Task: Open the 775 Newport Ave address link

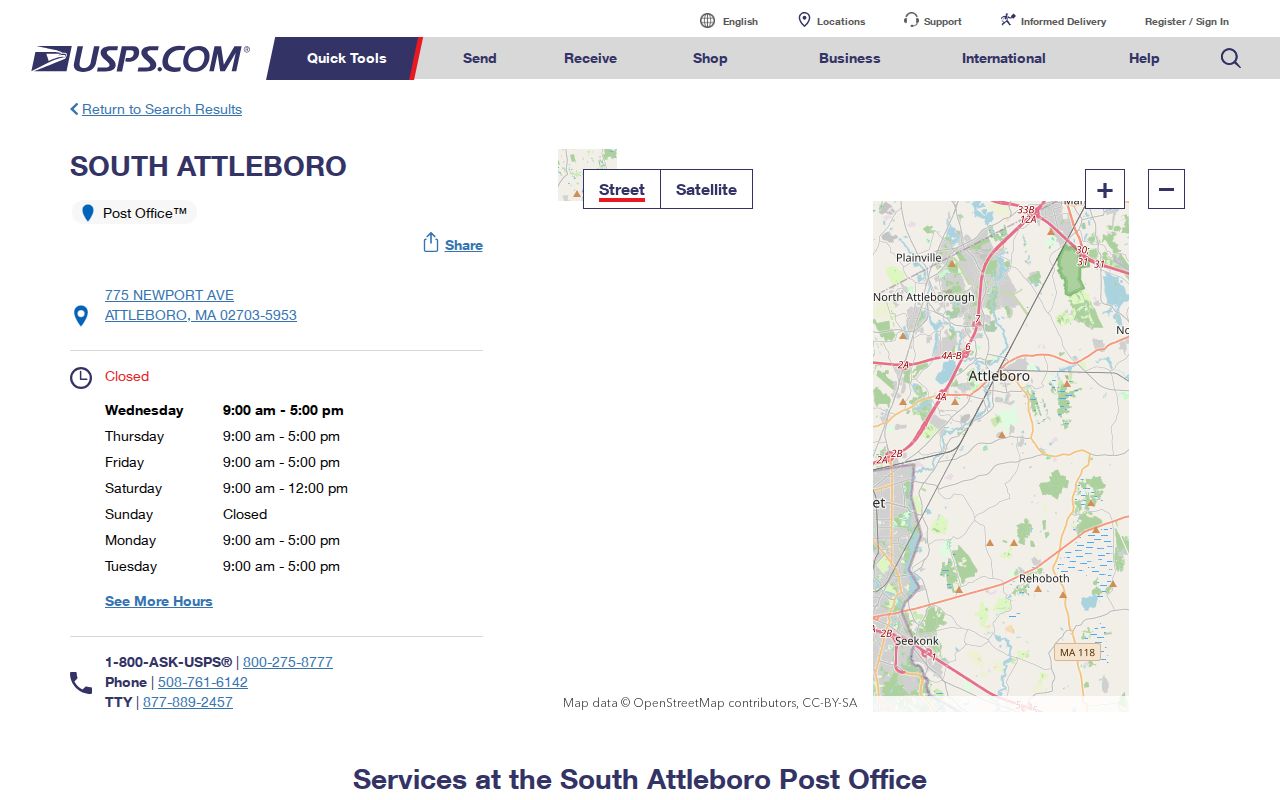Action: (x=201, y=305)
